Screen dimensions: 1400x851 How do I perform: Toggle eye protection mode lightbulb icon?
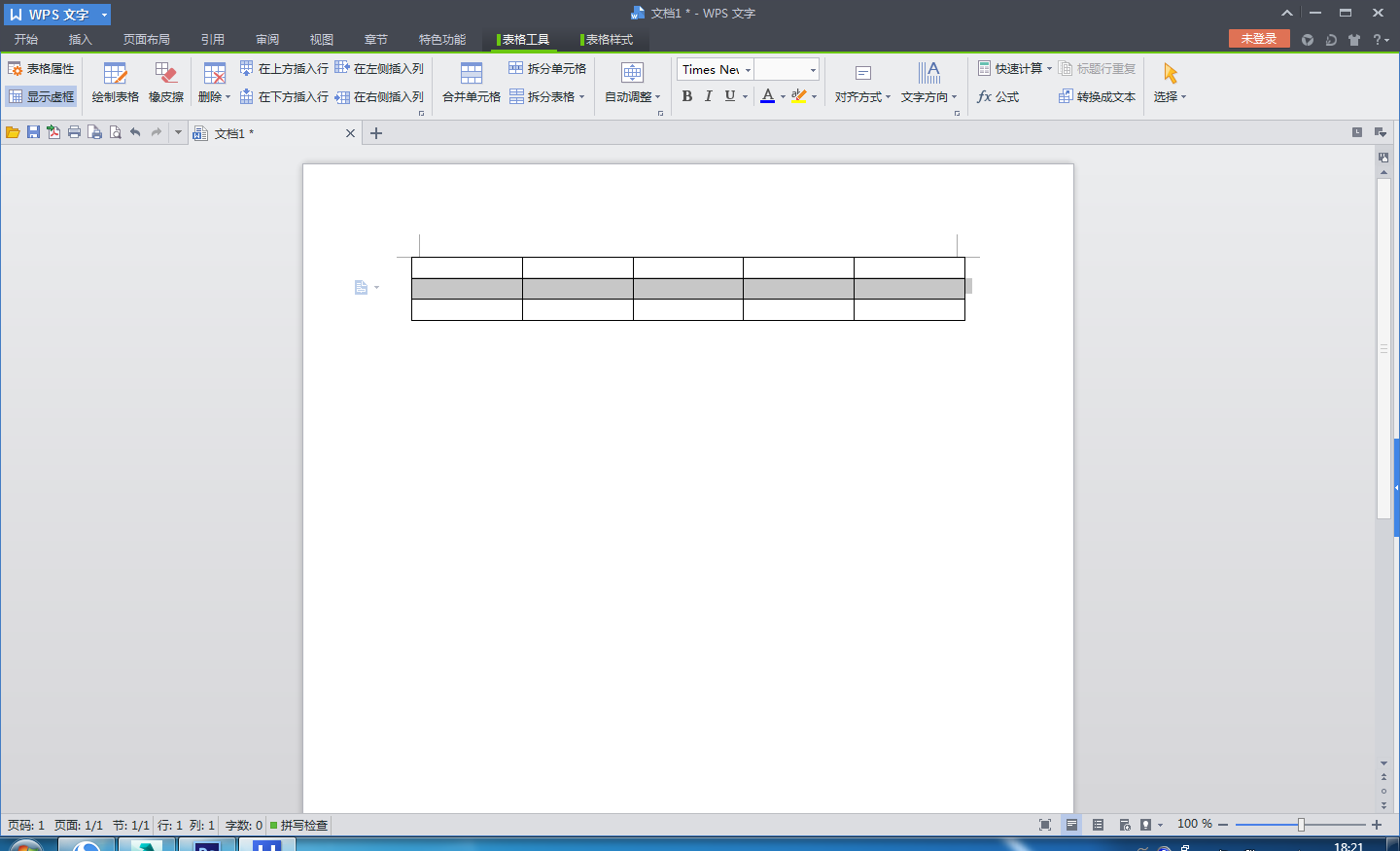click(1146, 825)
